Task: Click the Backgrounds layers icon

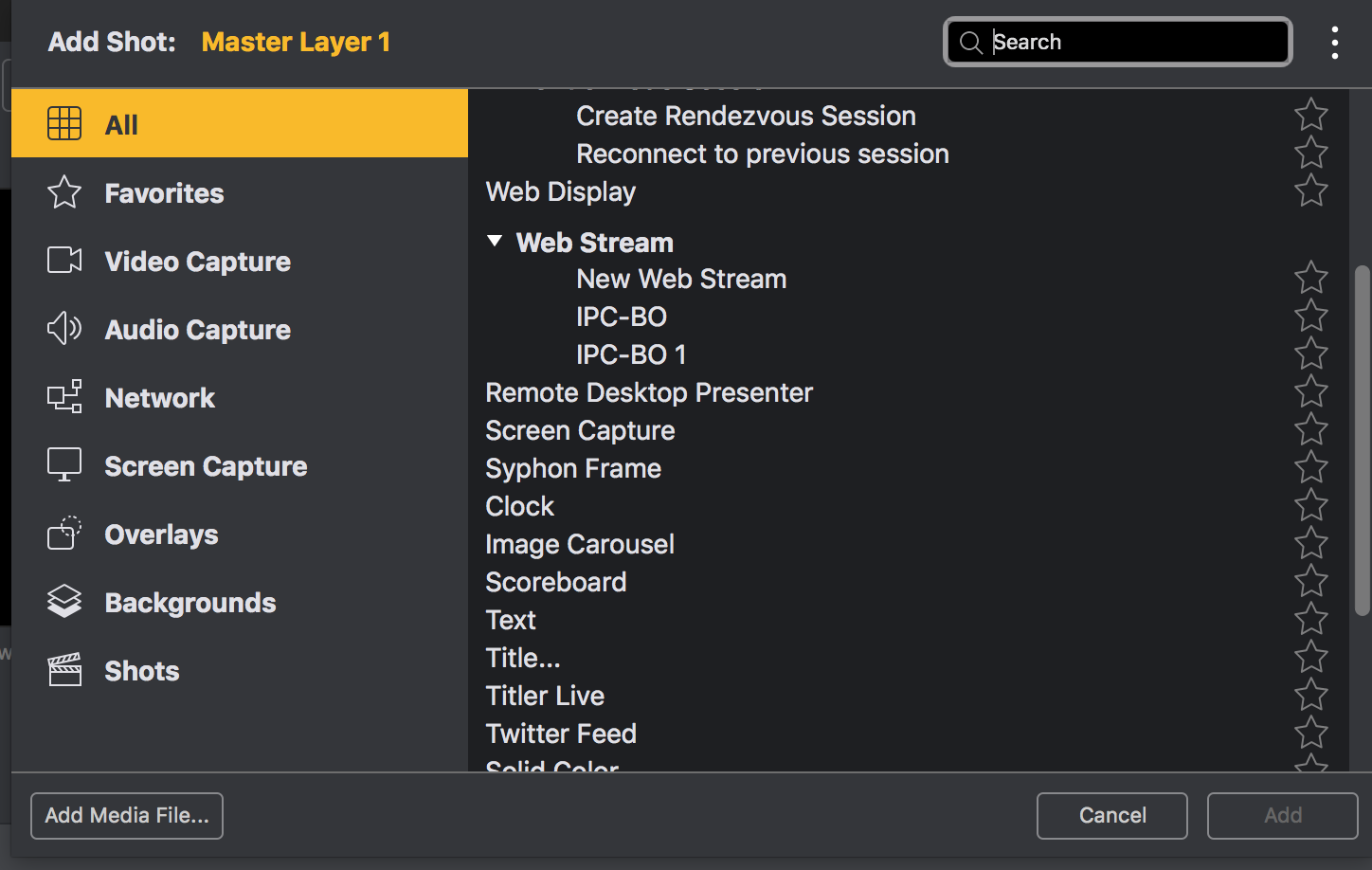Action: point(64,602)
